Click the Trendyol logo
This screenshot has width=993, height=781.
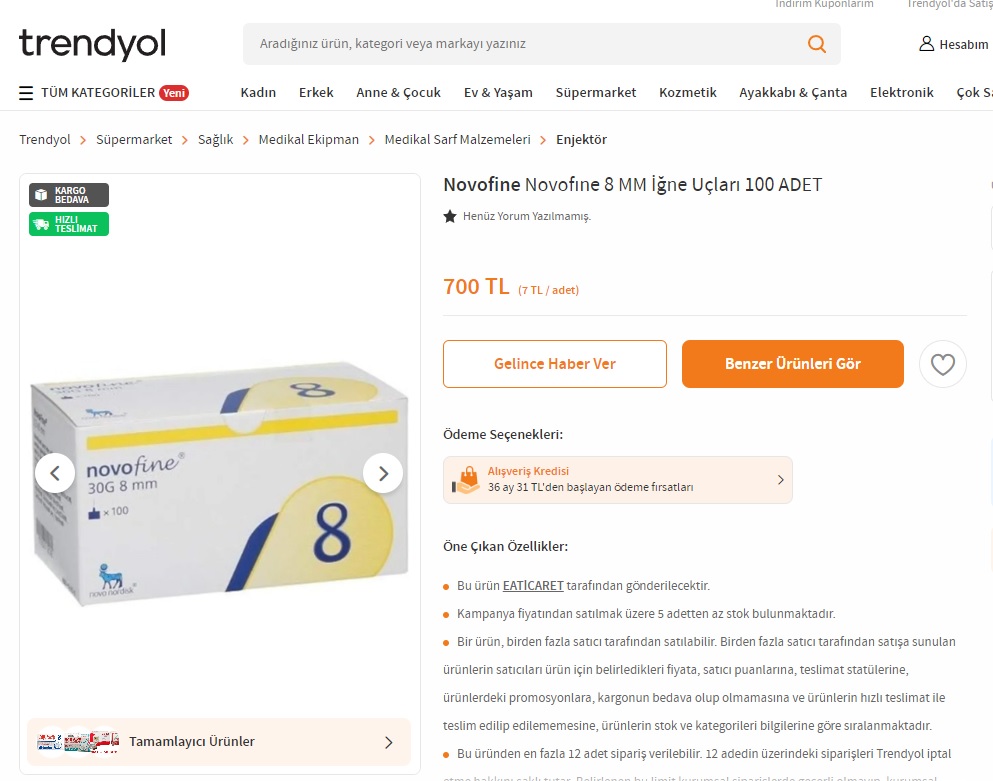[92, 44]
